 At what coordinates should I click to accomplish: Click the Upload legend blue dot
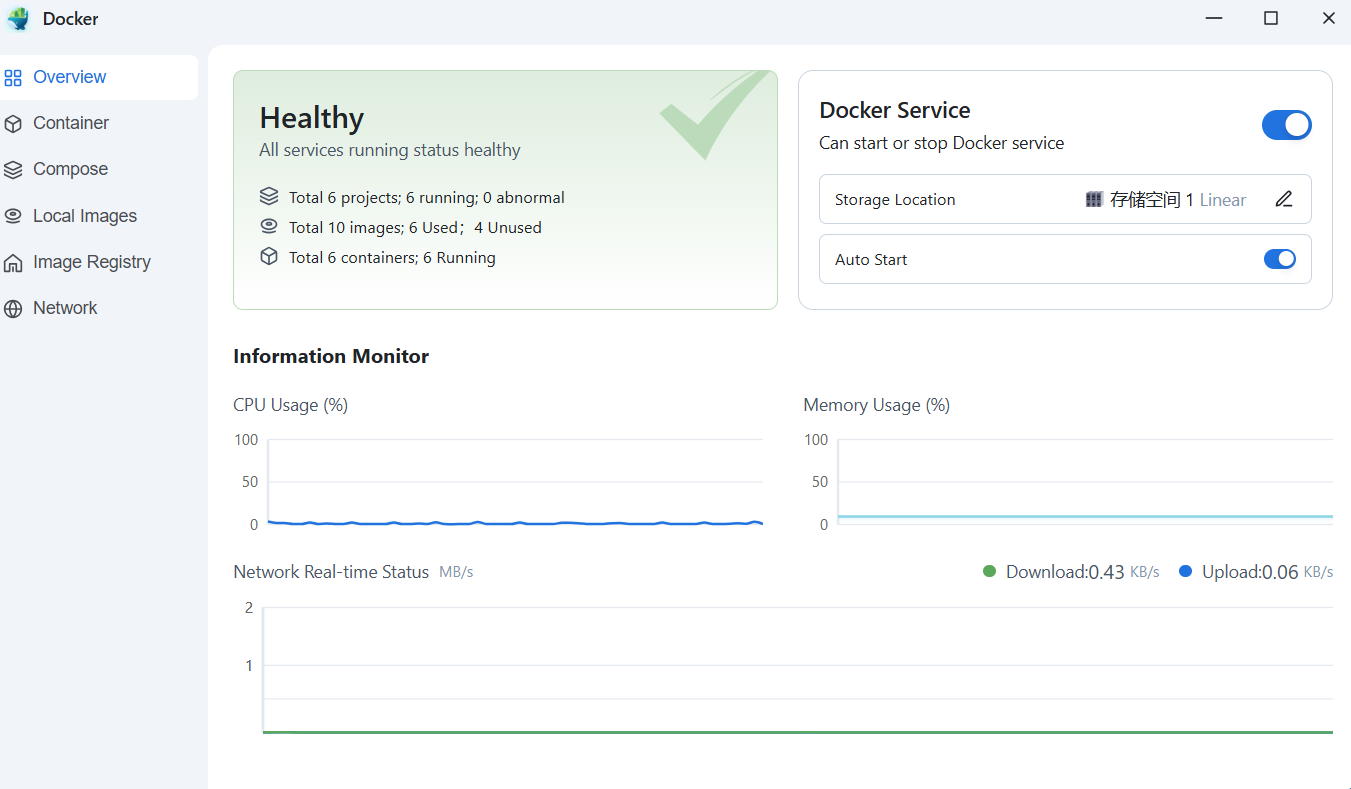coord(1186,572)
